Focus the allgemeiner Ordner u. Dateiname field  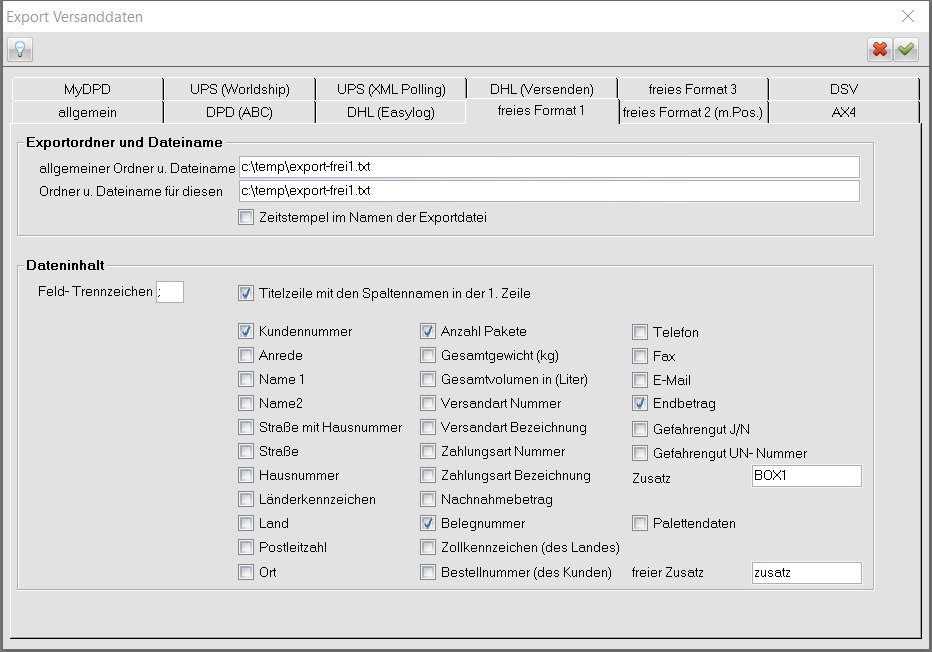(549, 167)
